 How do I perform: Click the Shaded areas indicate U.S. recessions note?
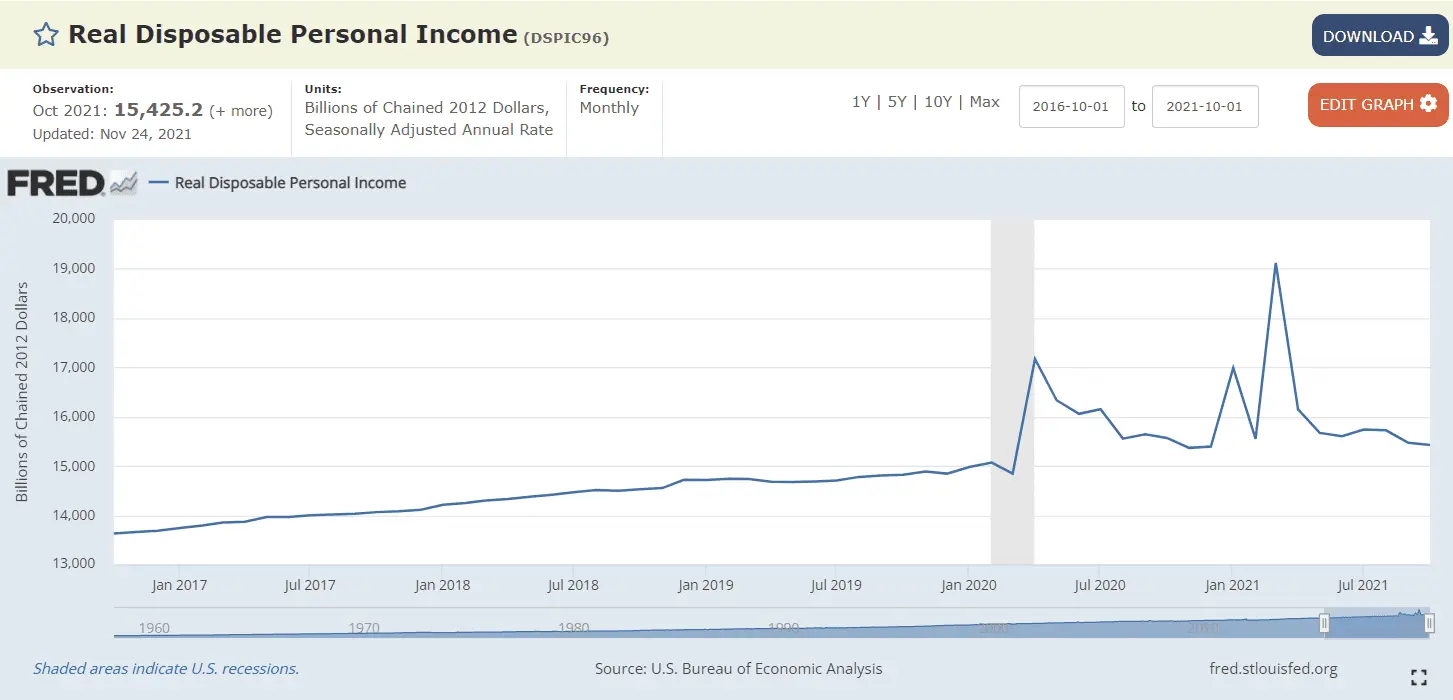coord(166,669)
